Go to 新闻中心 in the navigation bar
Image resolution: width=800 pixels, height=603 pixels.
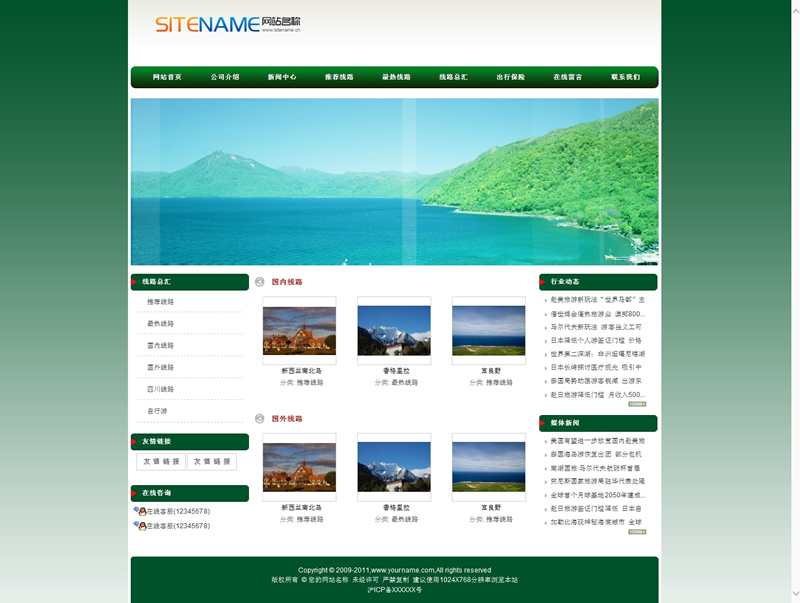click(282, 77)
